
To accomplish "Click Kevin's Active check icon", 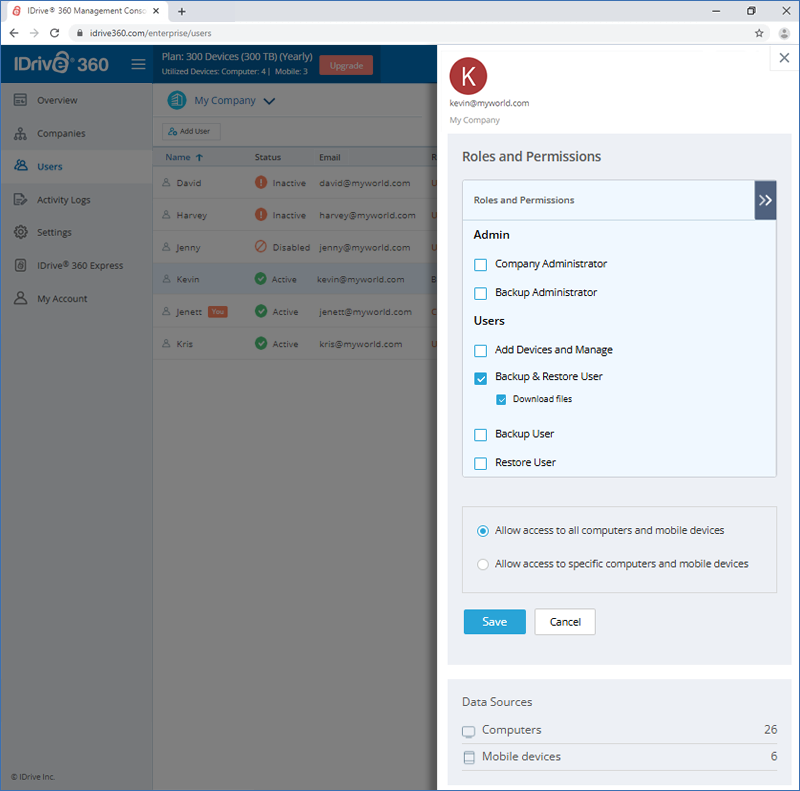I will pyautogui.click(x=261, y=279).
